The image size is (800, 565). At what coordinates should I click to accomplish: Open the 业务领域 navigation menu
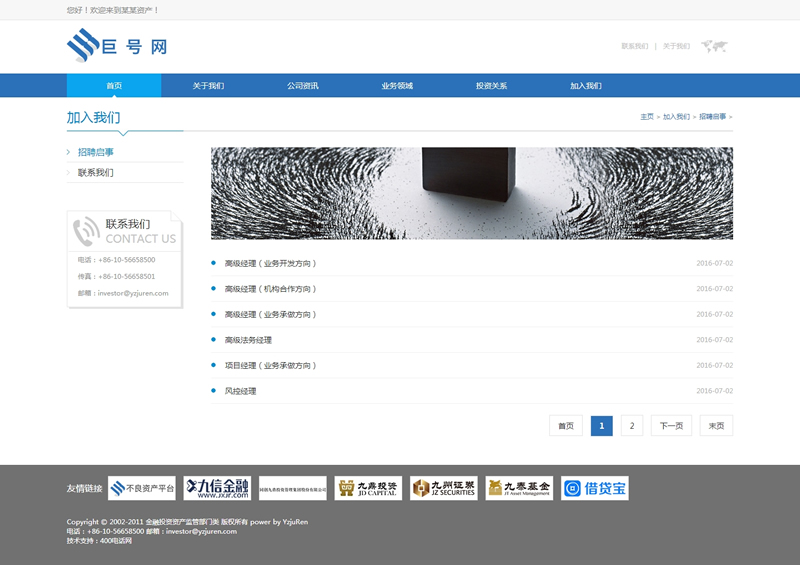click(397, 86)
